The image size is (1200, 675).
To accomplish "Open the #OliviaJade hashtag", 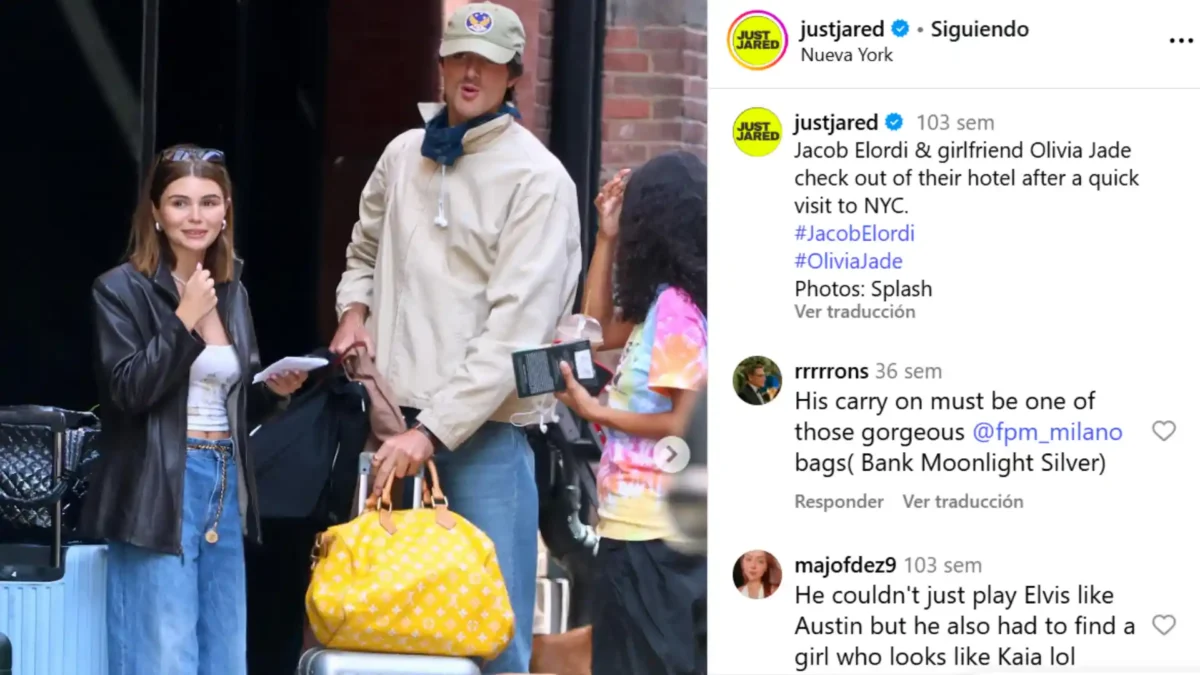I will tap(848, 262).
